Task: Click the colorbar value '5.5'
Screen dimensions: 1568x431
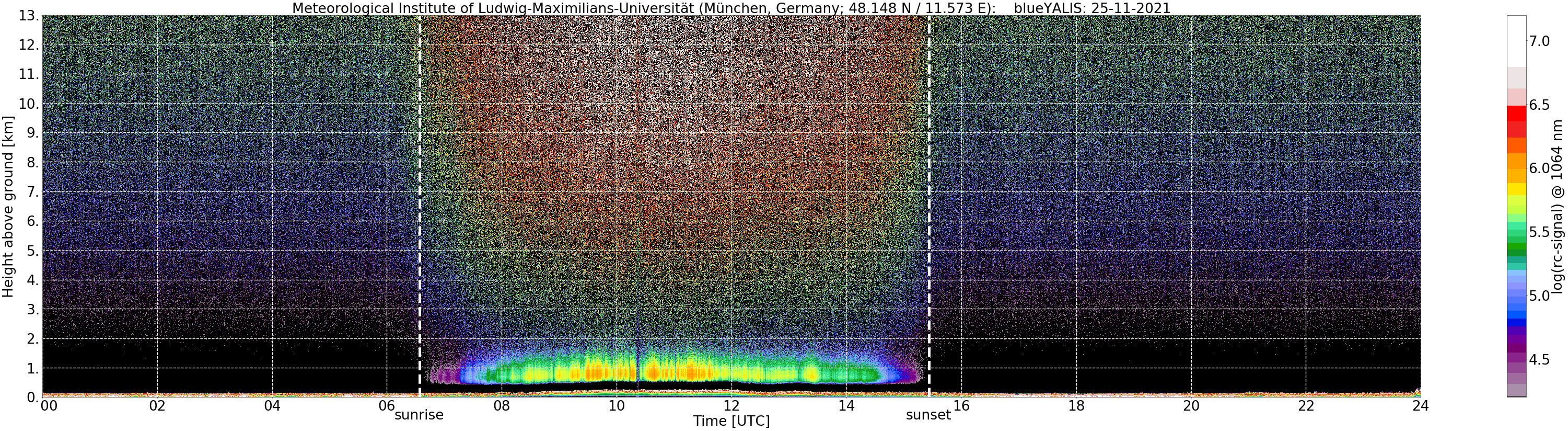Action: [1539, 232]
